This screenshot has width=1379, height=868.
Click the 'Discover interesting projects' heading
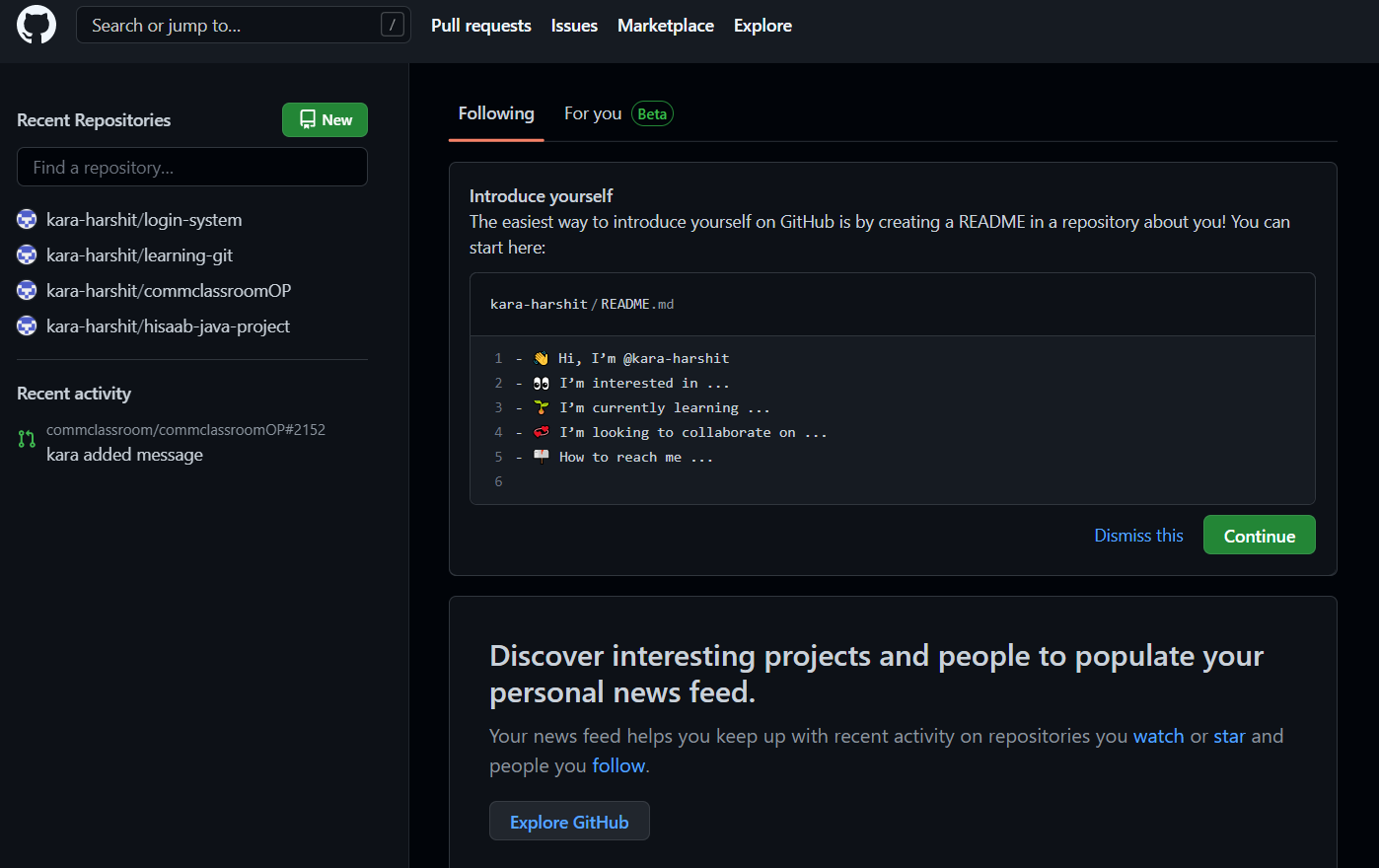pos(876,674)
